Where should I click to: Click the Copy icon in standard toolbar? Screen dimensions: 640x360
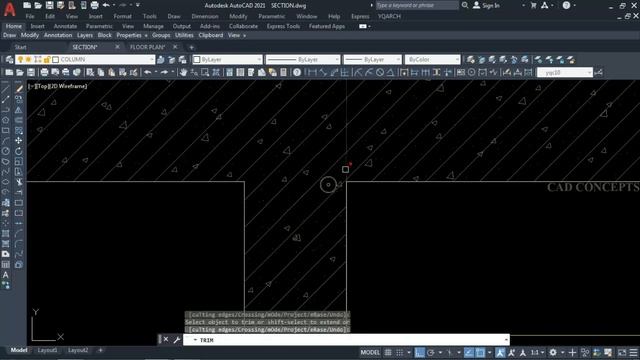101,73
